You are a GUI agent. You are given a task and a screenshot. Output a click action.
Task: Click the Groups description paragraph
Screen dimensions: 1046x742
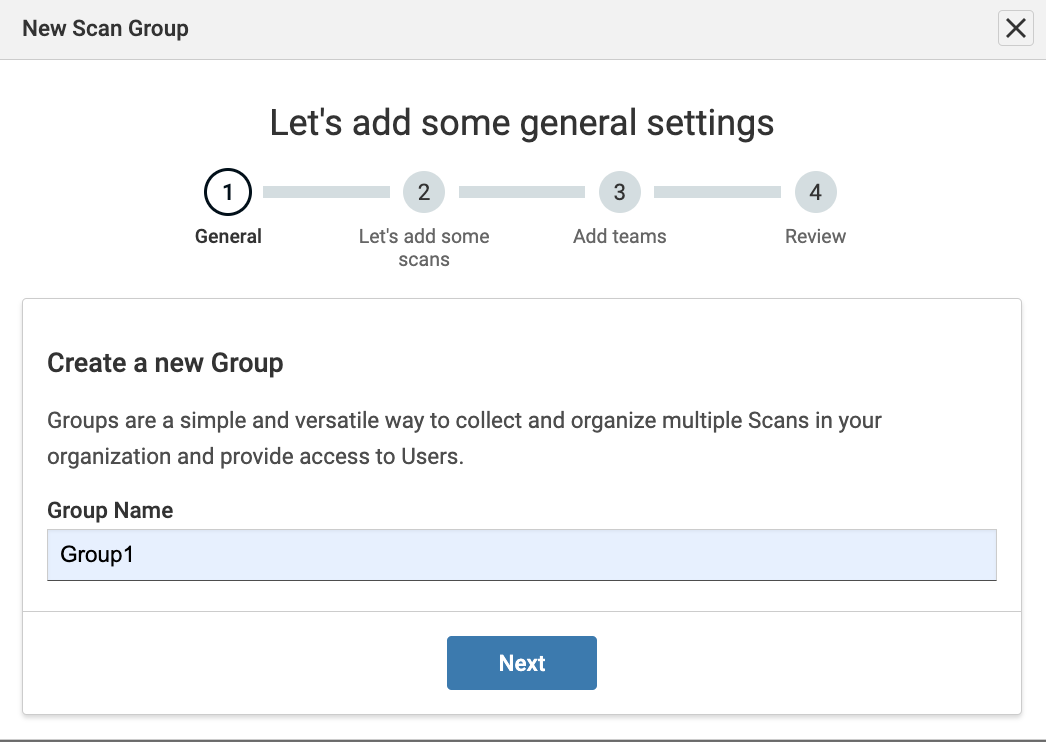pyautogui.click(x=464, y=438)
